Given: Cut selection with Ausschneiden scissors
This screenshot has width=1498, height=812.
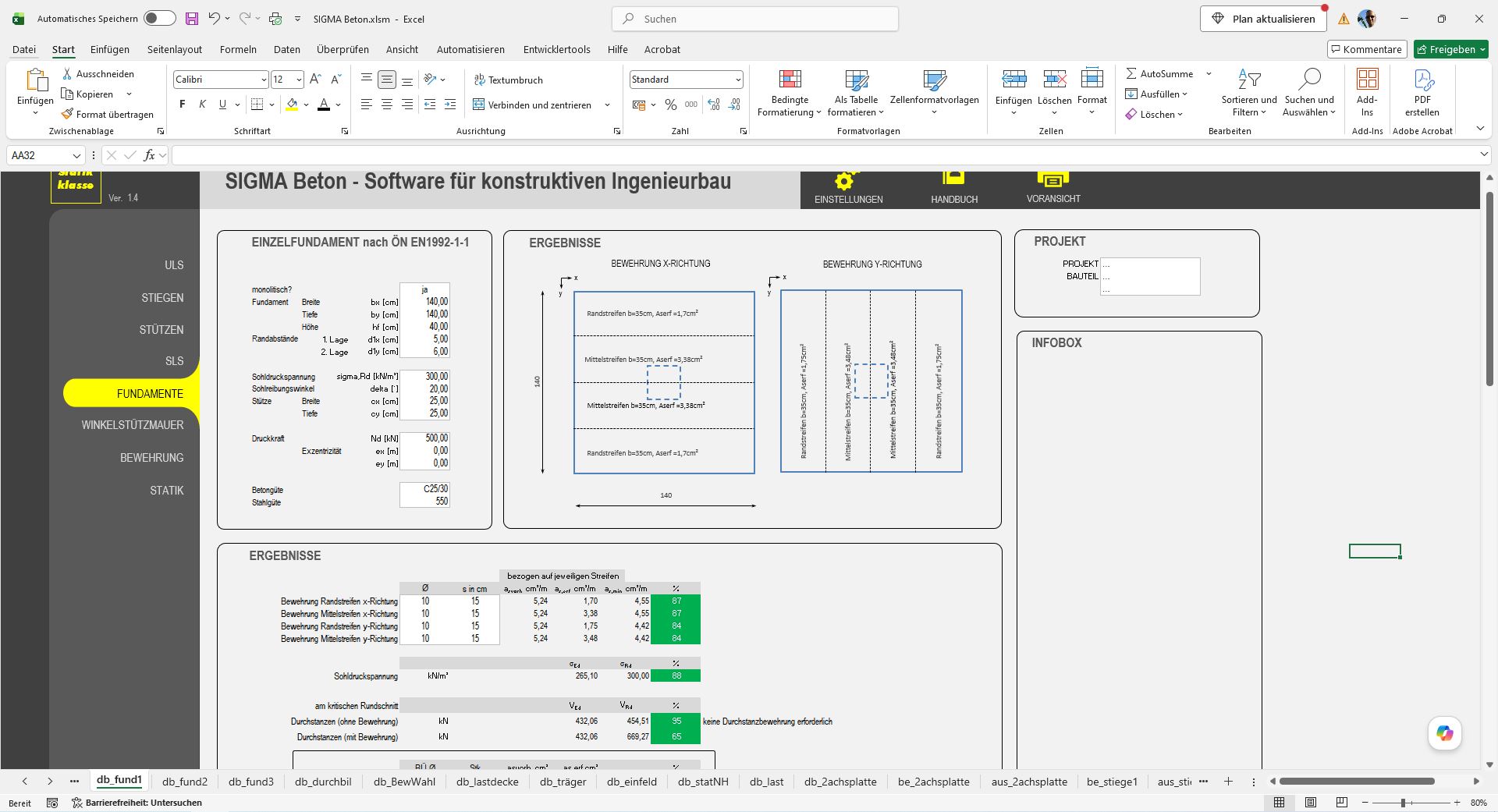Looking at the screenshot, I should coord(68,73).
